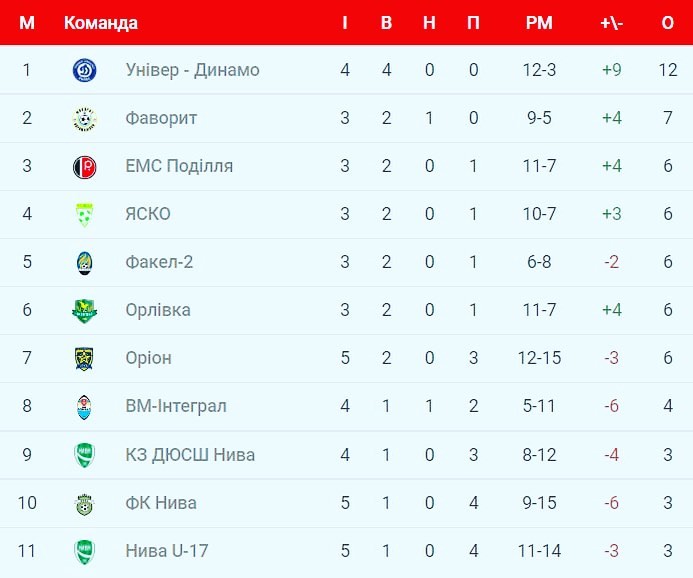Open the Фаворит team link

click(161, 118)
